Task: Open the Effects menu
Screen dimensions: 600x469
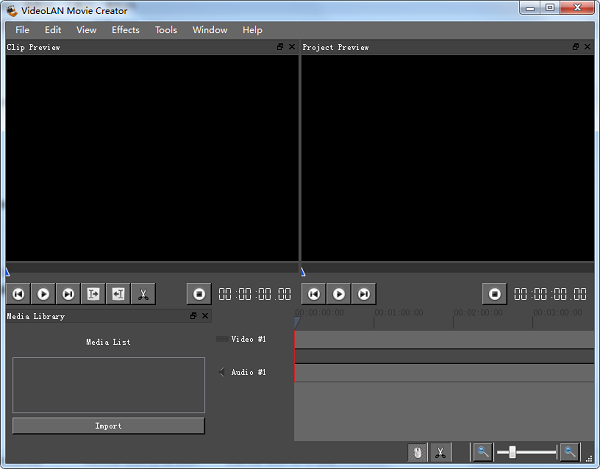Action: click(126, 30)
